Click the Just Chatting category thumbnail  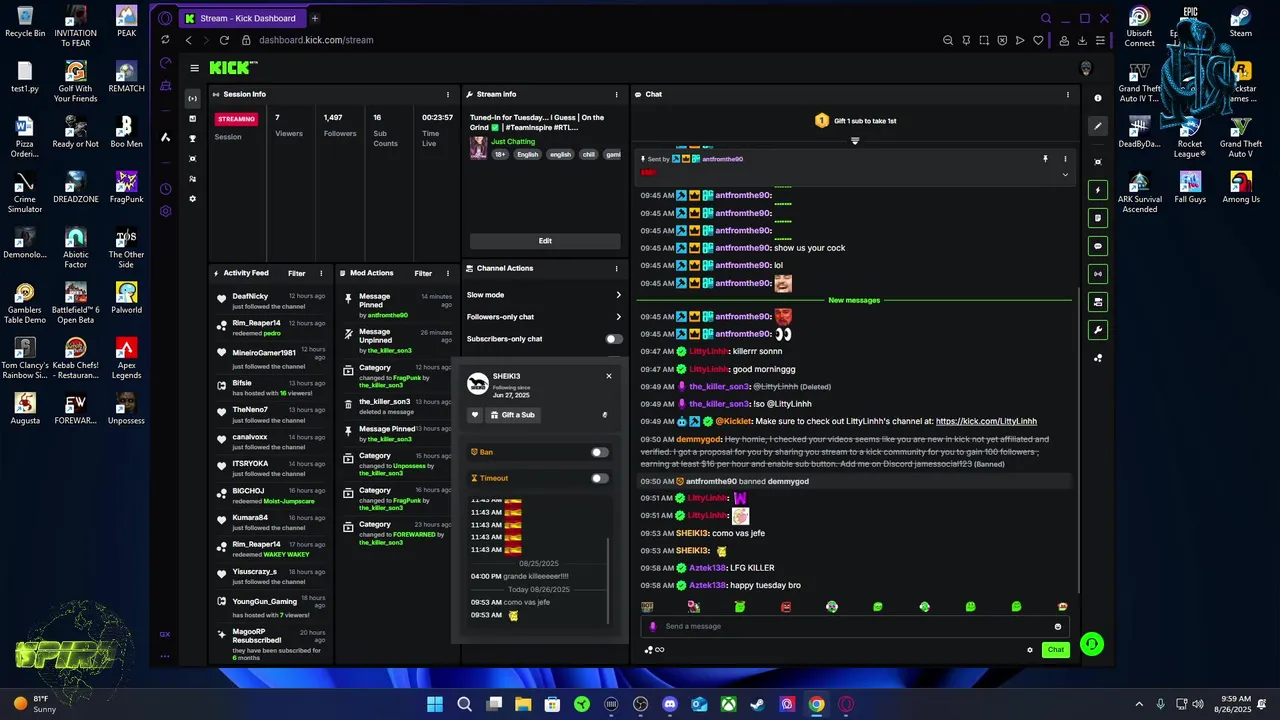(x=478, y=148)
